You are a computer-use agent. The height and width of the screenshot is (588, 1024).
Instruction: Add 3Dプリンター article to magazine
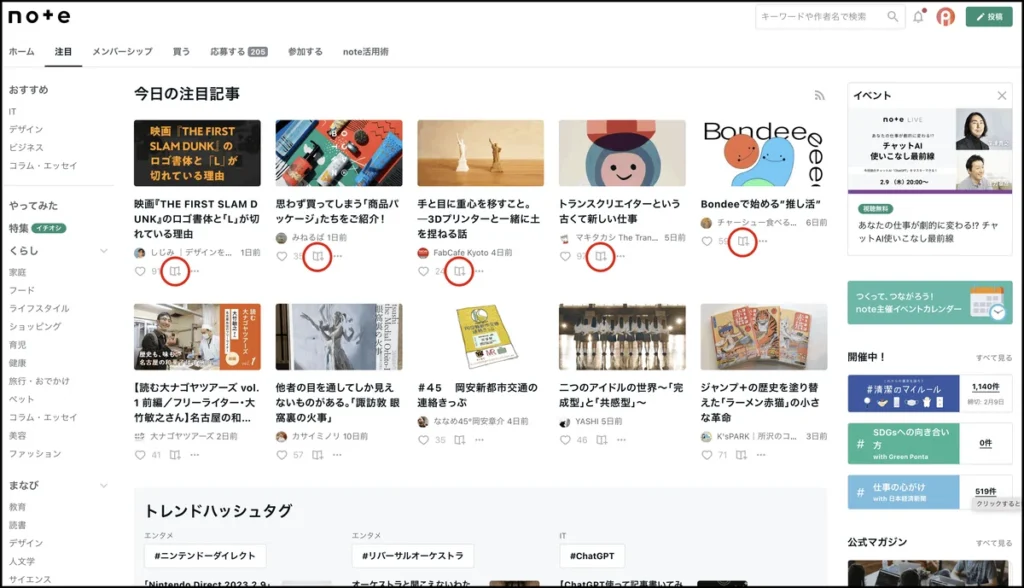(460, 271)
